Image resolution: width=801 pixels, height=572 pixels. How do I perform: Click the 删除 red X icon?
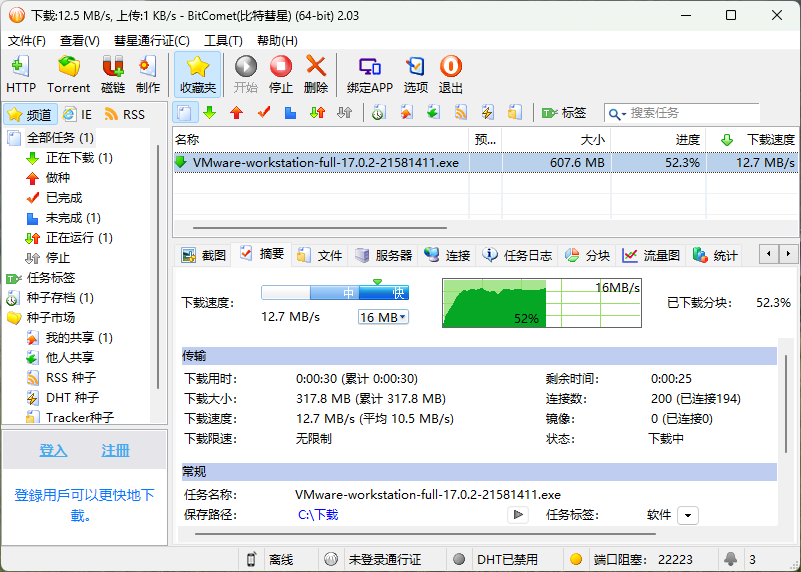pyautogui.click(x=316, y=74)
